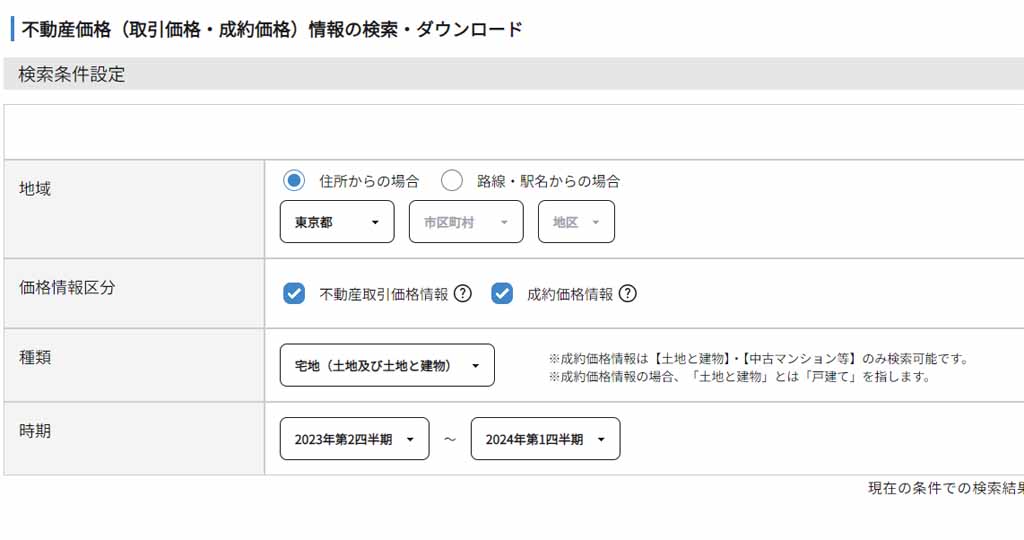
Task: Expand 宅地（土地及び土地と建物） type dropdown
Action: pos(386,366)
